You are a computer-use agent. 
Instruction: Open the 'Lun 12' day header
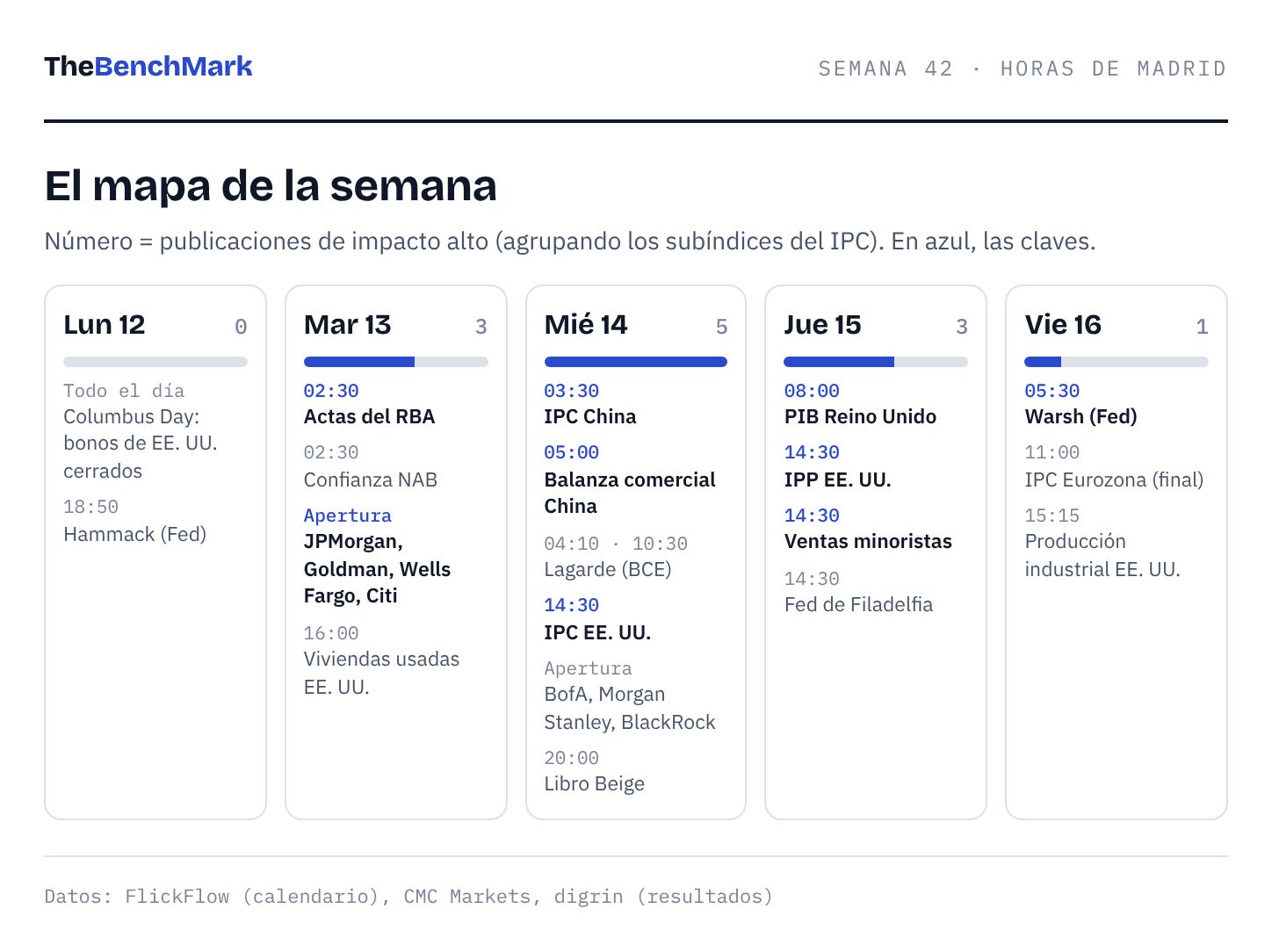105,325
